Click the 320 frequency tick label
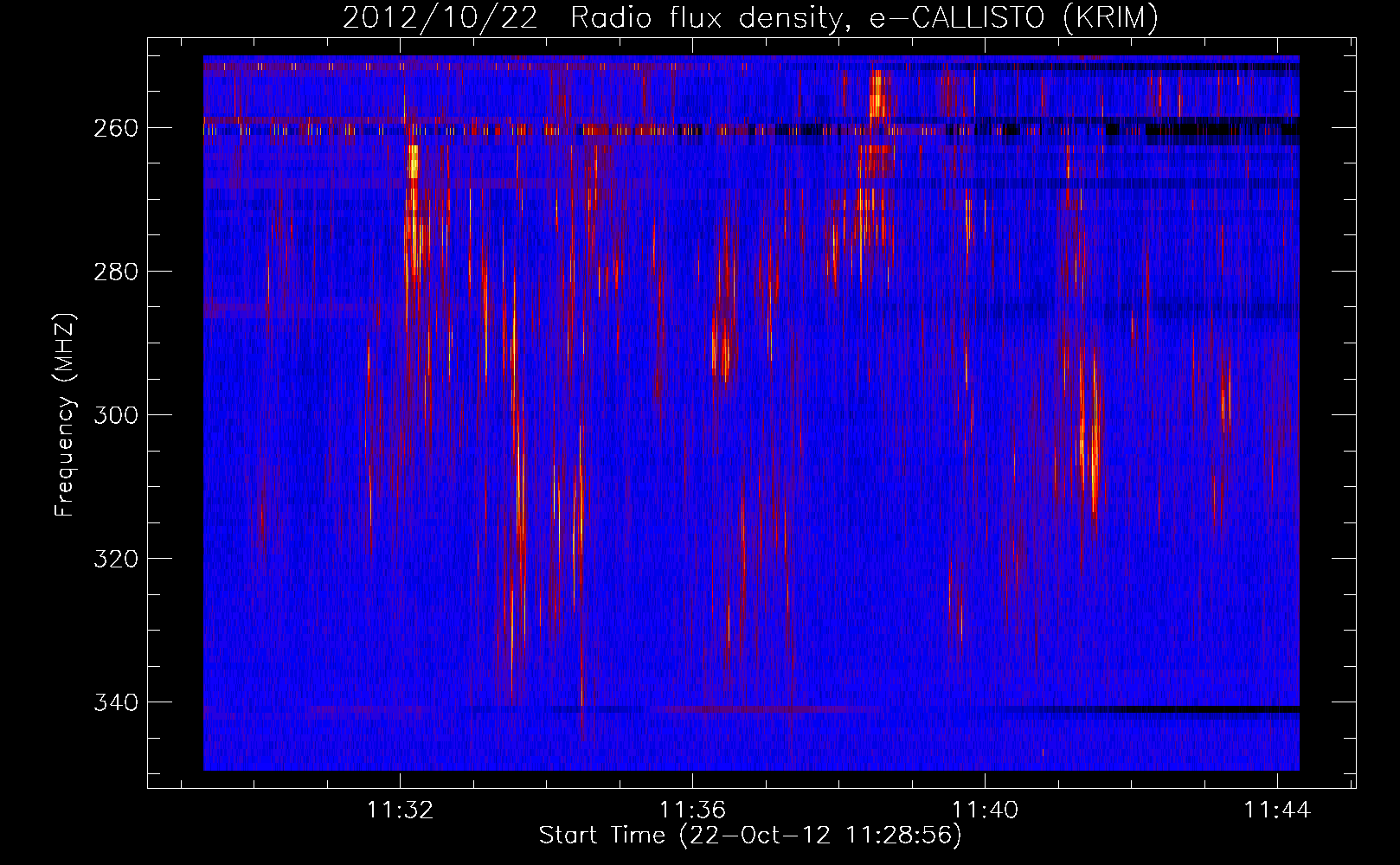Viewport: 1400px width, 865px height. (116, 559)
